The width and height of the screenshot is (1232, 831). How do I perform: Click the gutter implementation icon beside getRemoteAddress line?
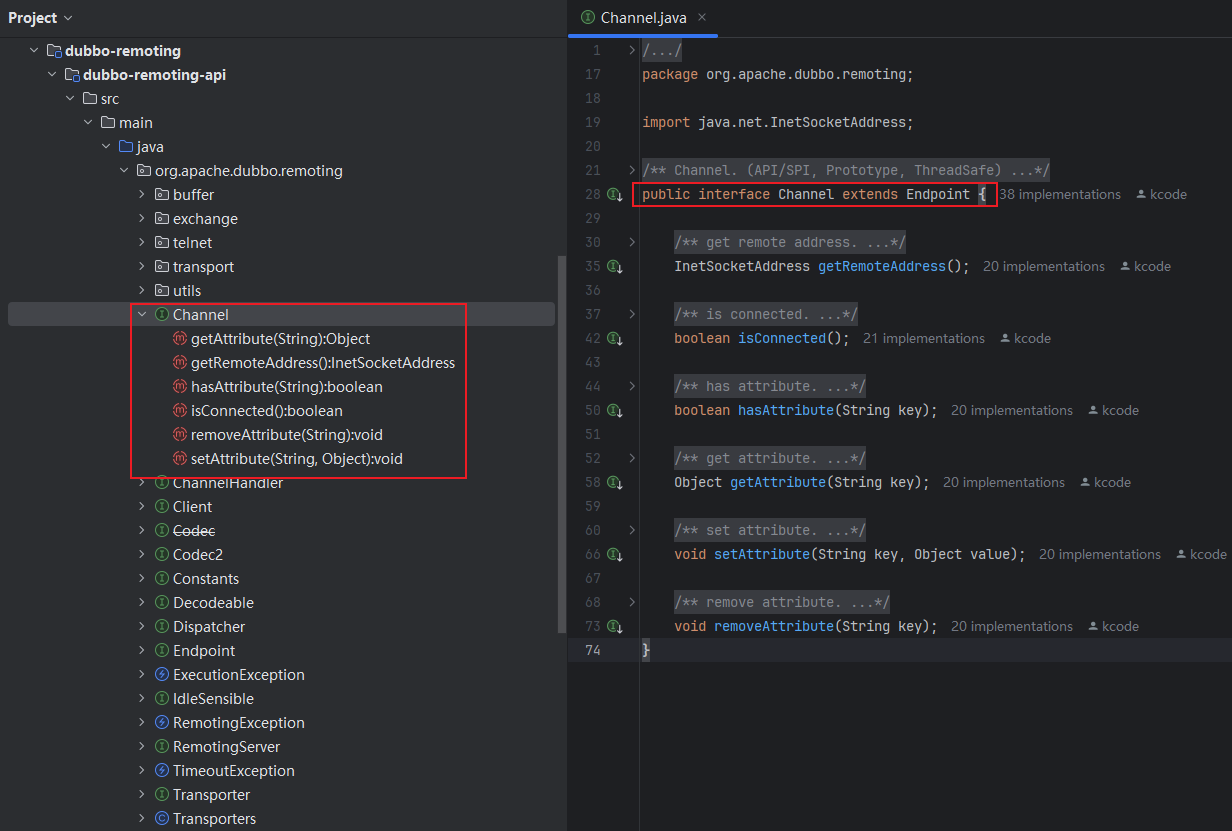pos(615,267)
